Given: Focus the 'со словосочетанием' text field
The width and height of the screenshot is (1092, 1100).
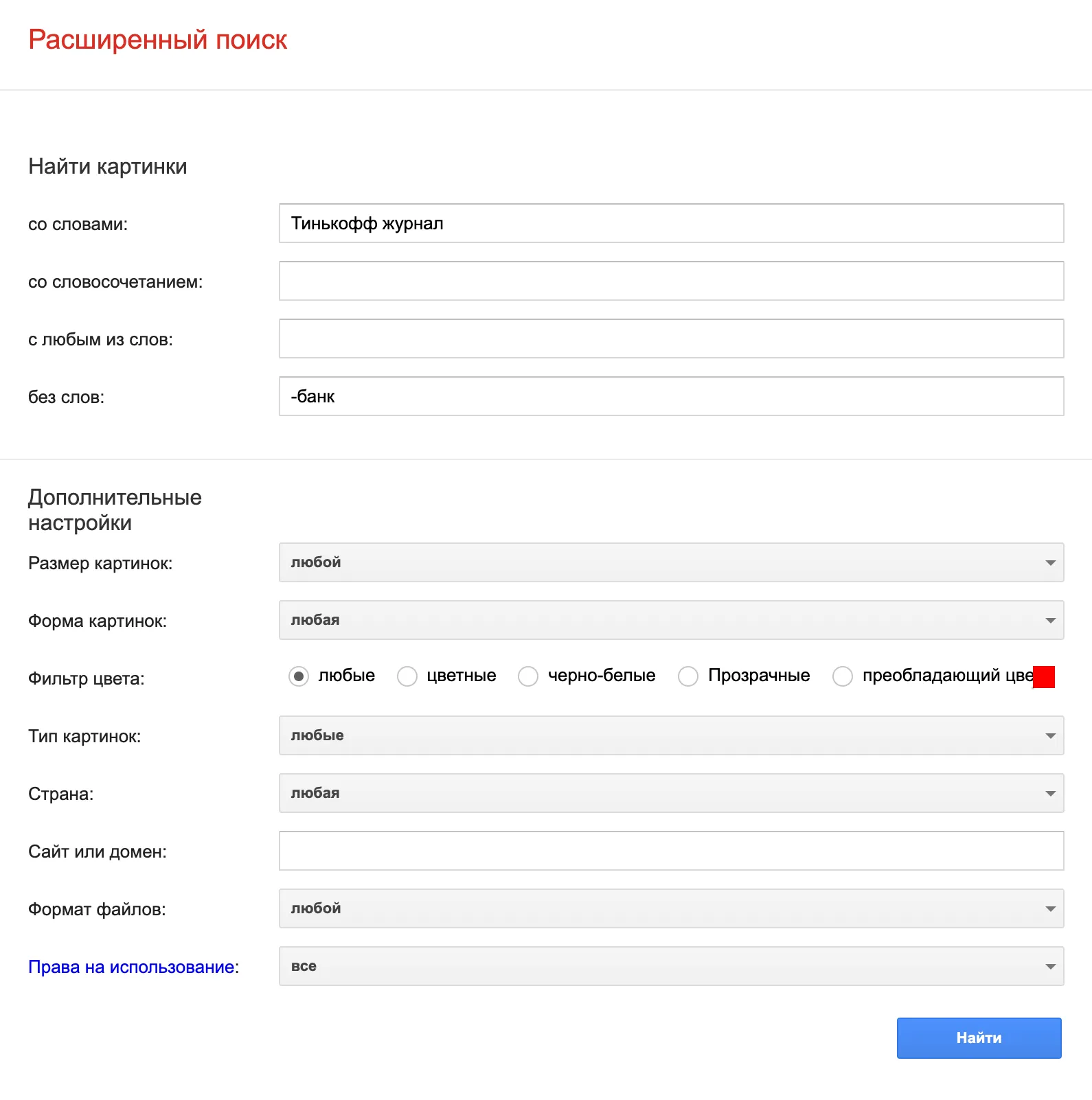Looking at the screenshot, I should [671, 281].
